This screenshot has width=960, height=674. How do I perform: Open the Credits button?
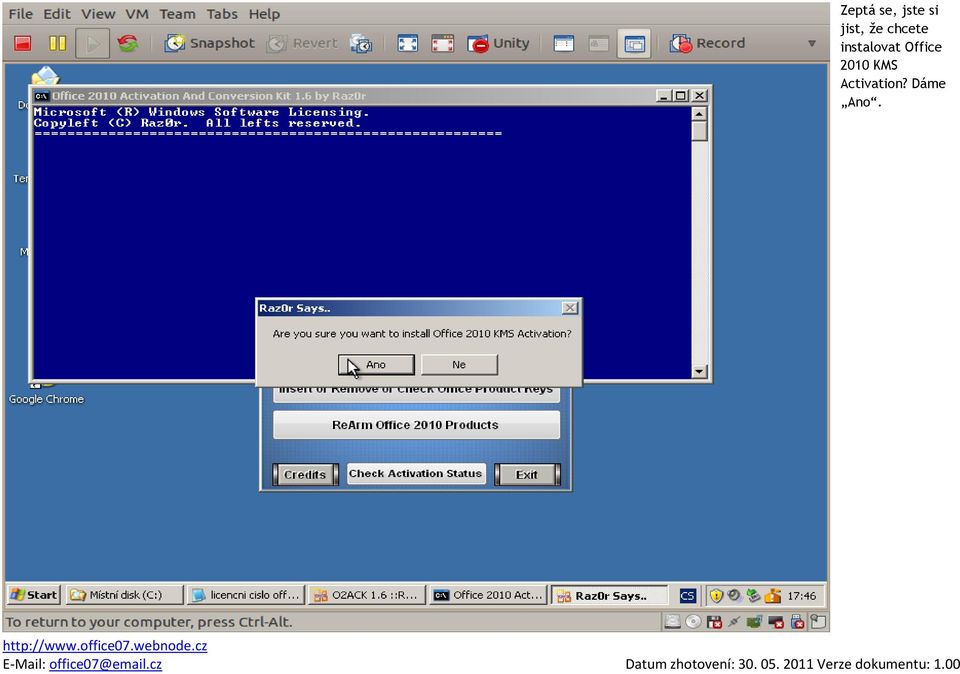pyautogui.click(x=305, y=474)
